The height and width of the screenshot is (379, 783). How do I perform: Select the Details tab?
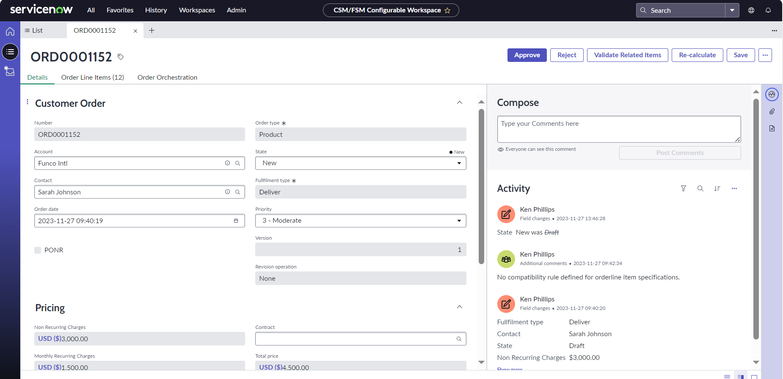pyautogui.click(x=37, y=77)
